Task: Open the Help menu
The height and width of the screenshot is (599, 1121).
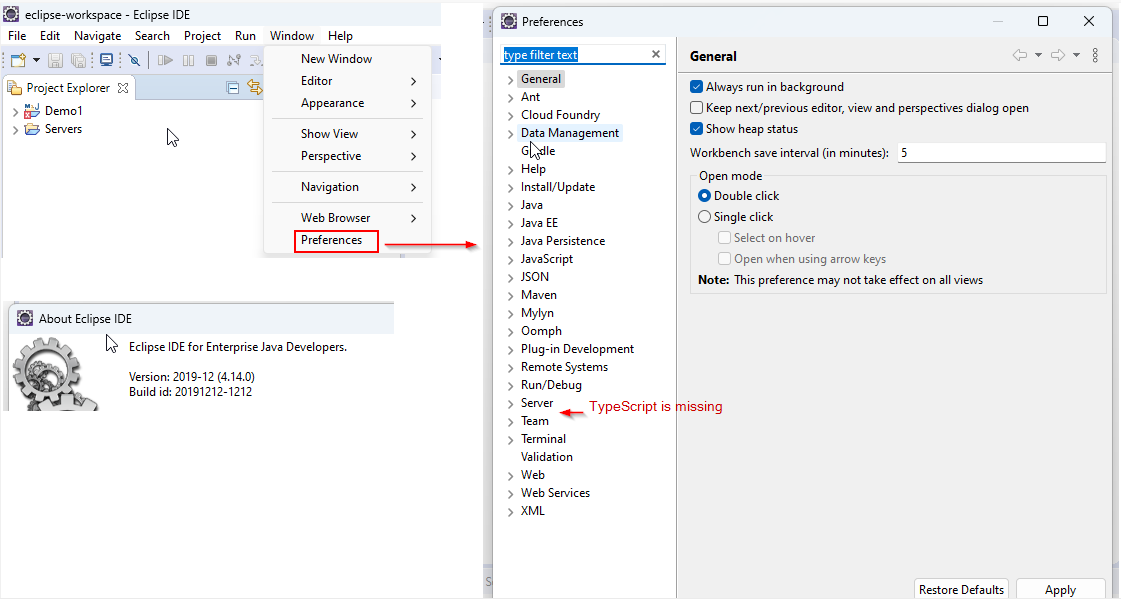Action: (x=340, y=36)
